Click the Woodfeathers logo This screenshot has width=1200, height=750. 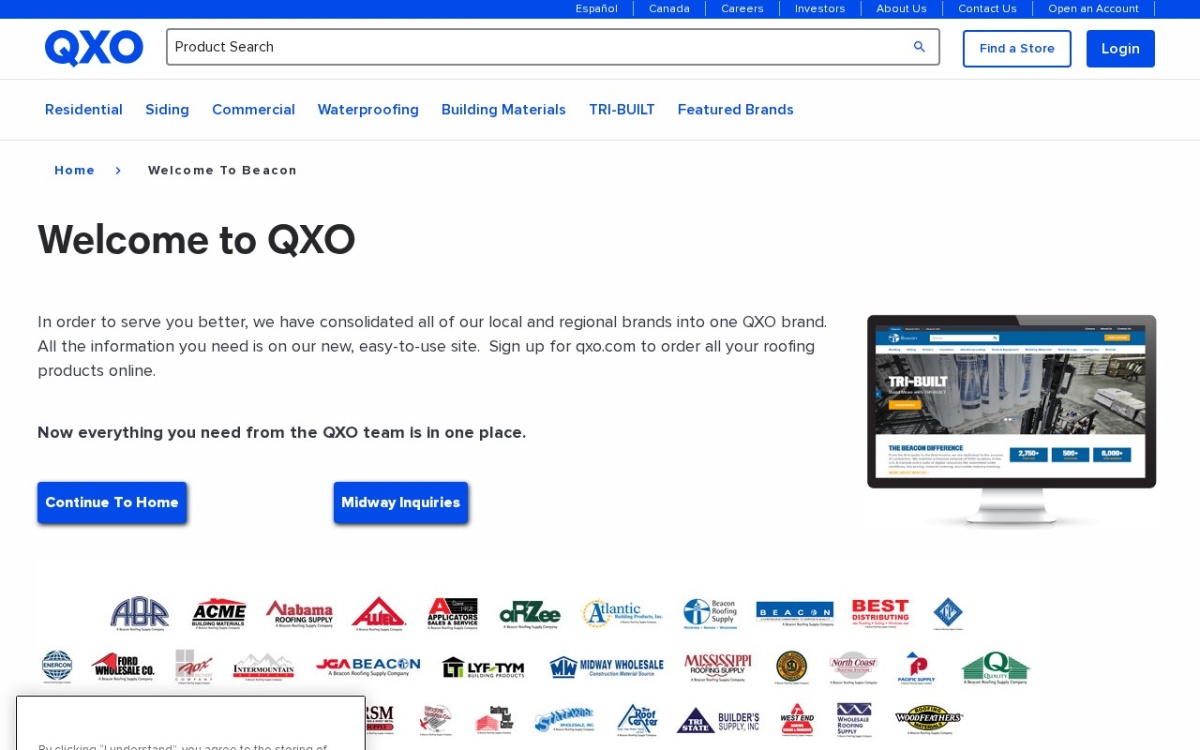coord(928,718)
